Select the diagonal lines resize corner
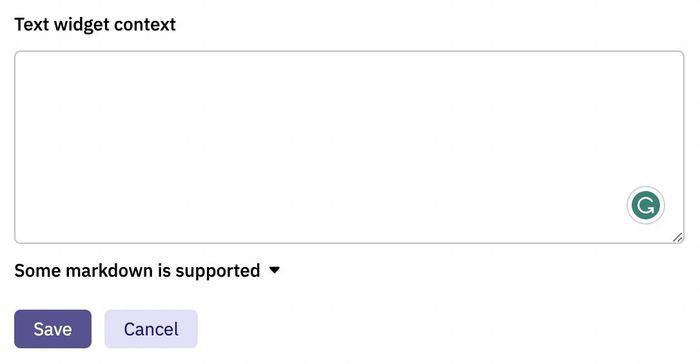This screenshot has height=364, width=700. coord(677,237)
